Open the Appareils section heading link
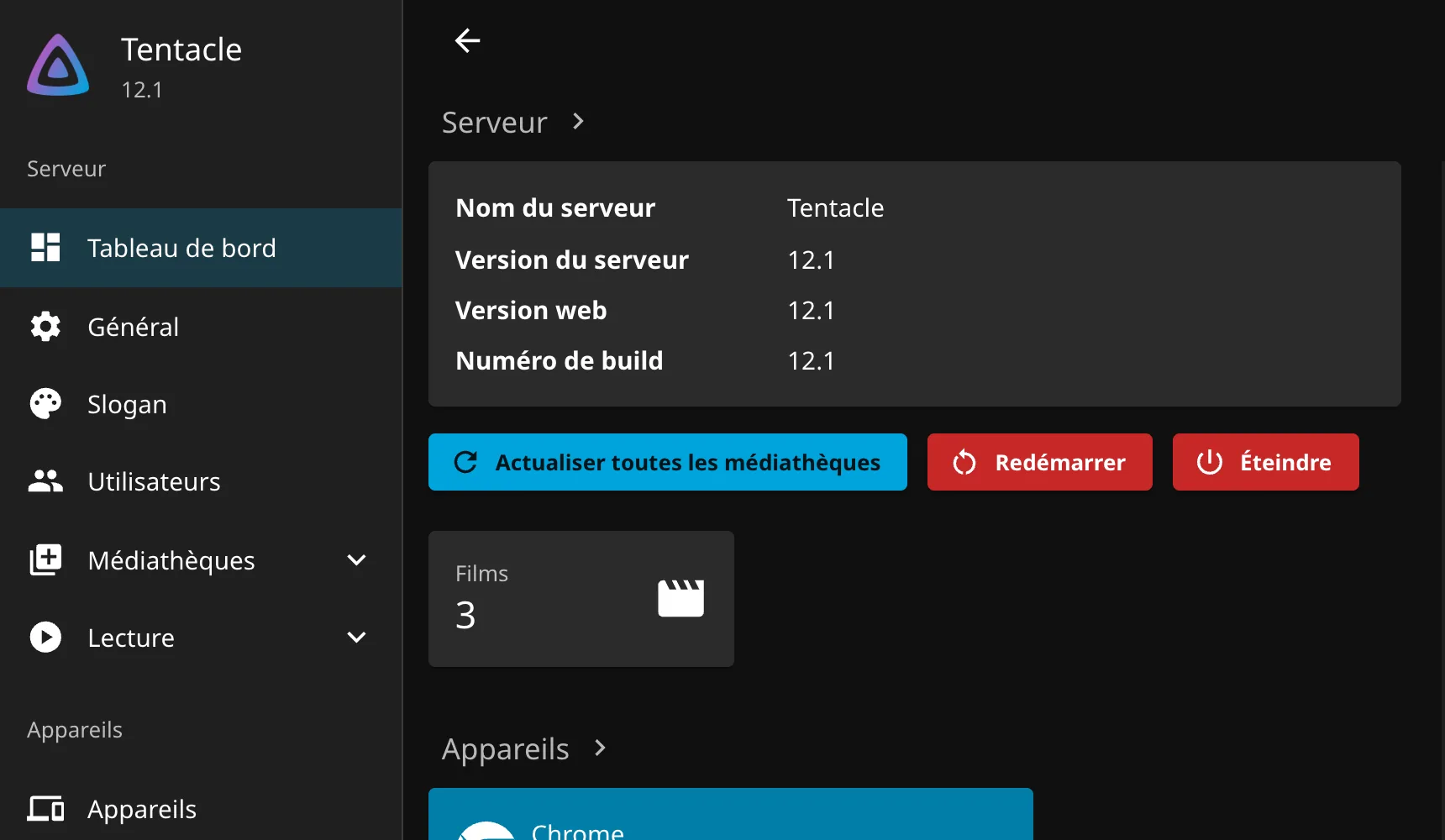Image resolution: width=1445 pixels, height=840 pixels. 506,749
